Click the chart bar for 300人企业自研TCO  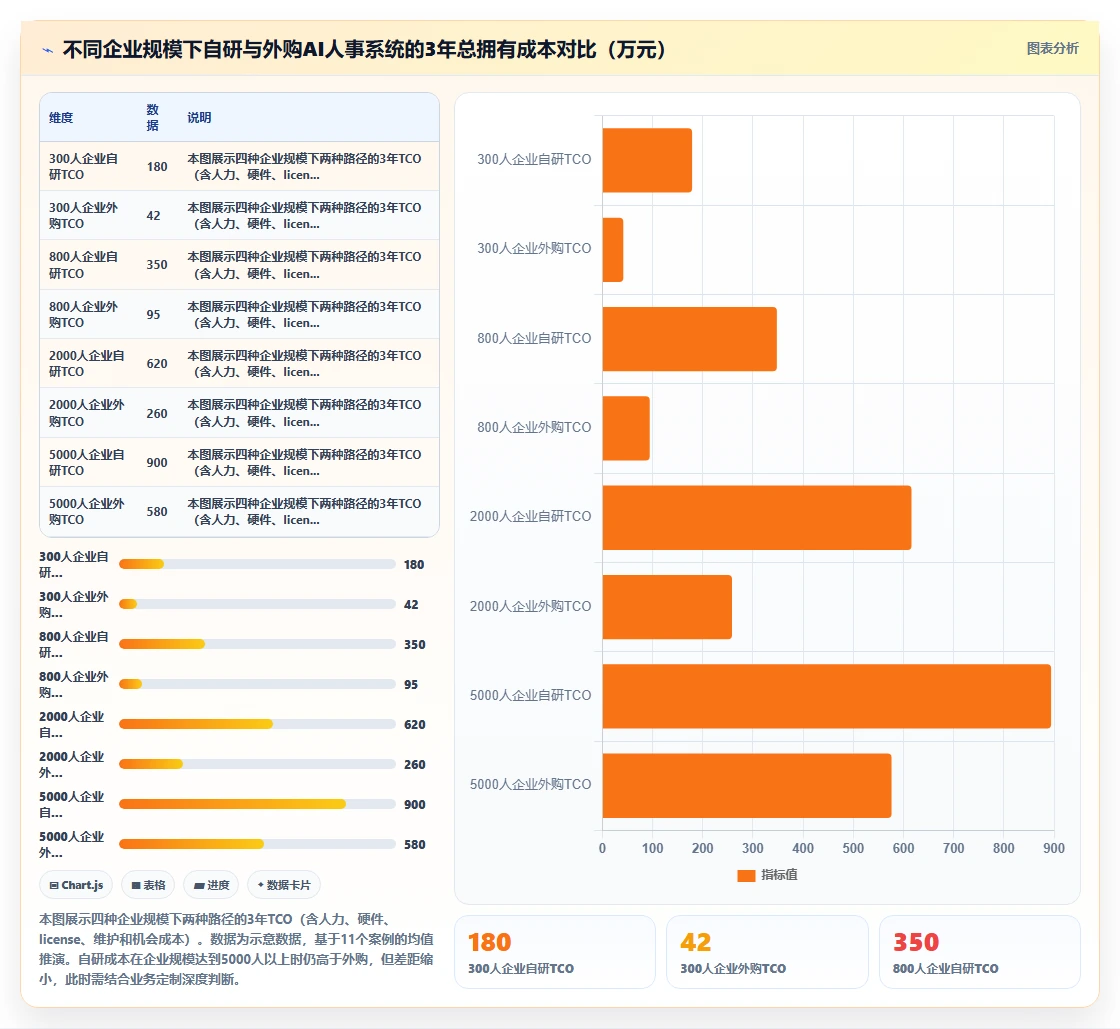point(647,160)
